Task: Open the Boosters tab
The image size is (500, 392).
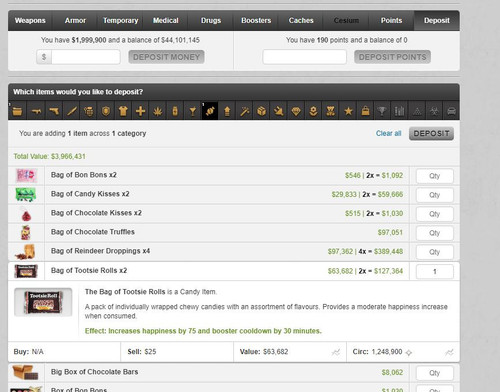Action: (256, 20)
